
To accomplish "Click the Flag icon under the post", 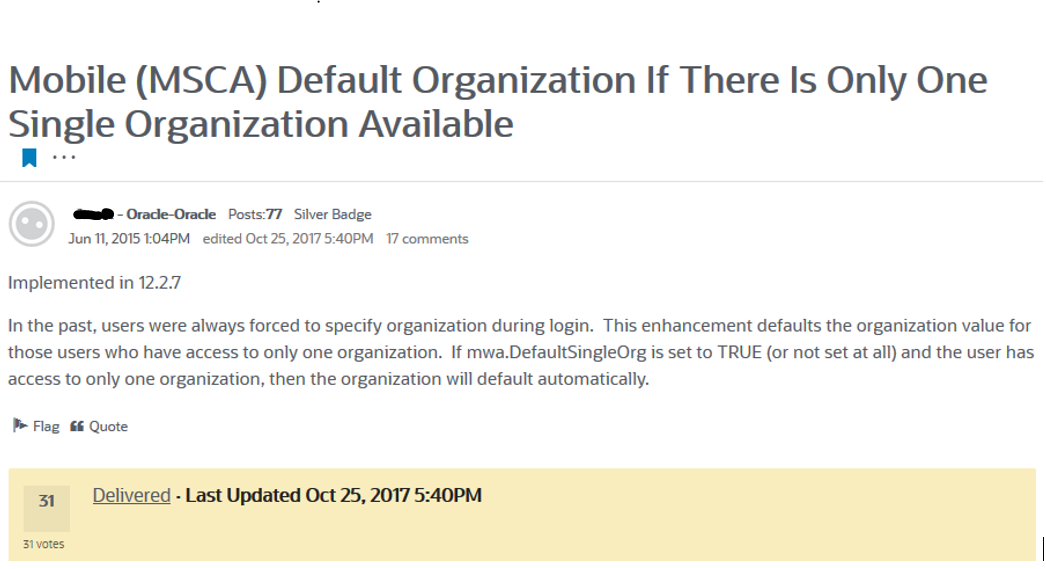I will [x=20, y=426].
